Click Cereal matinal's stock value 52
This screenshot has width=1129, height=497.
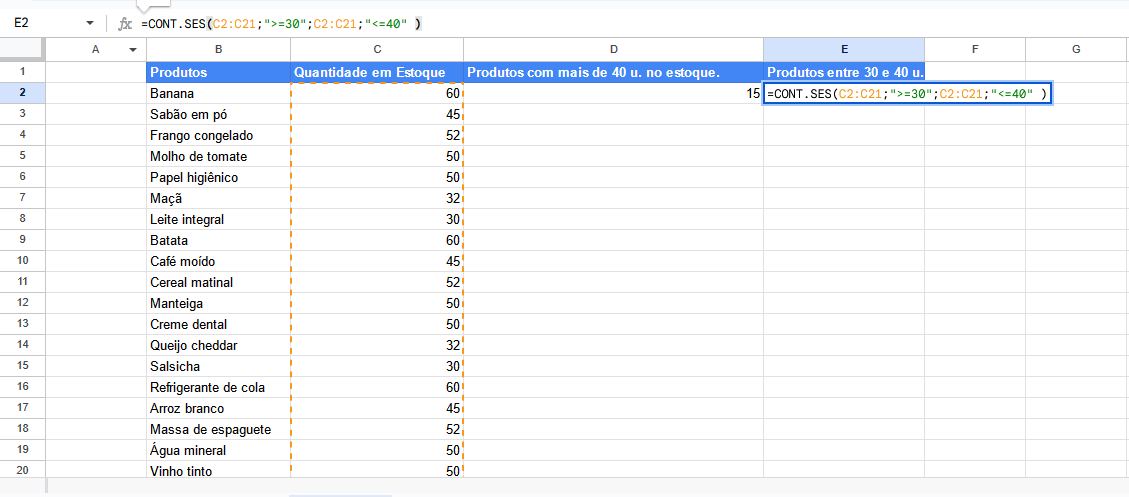pos(377,282)
